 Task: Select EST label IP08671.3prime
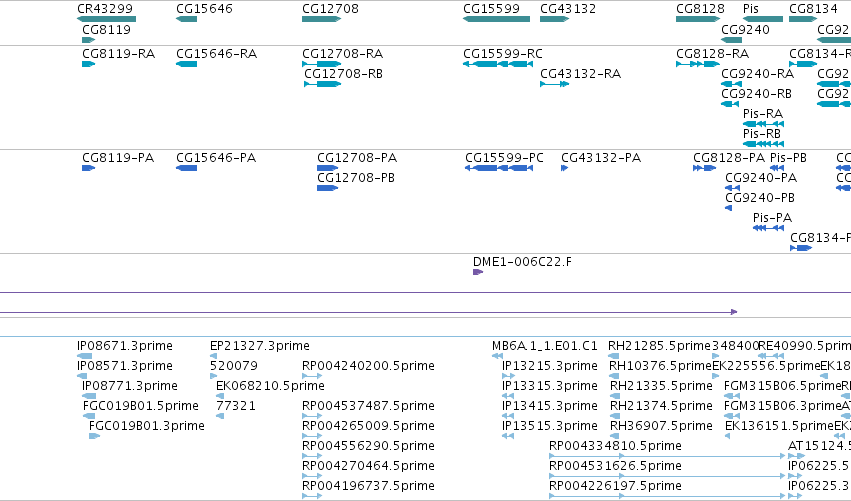(125, 346)
